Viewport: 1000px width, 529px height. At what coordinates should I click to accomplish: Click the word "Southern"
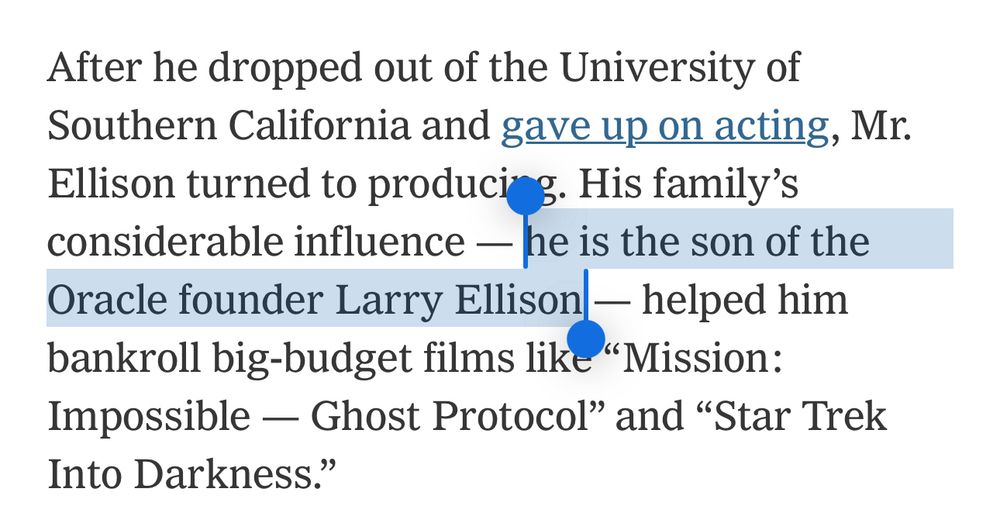point(132,125)
